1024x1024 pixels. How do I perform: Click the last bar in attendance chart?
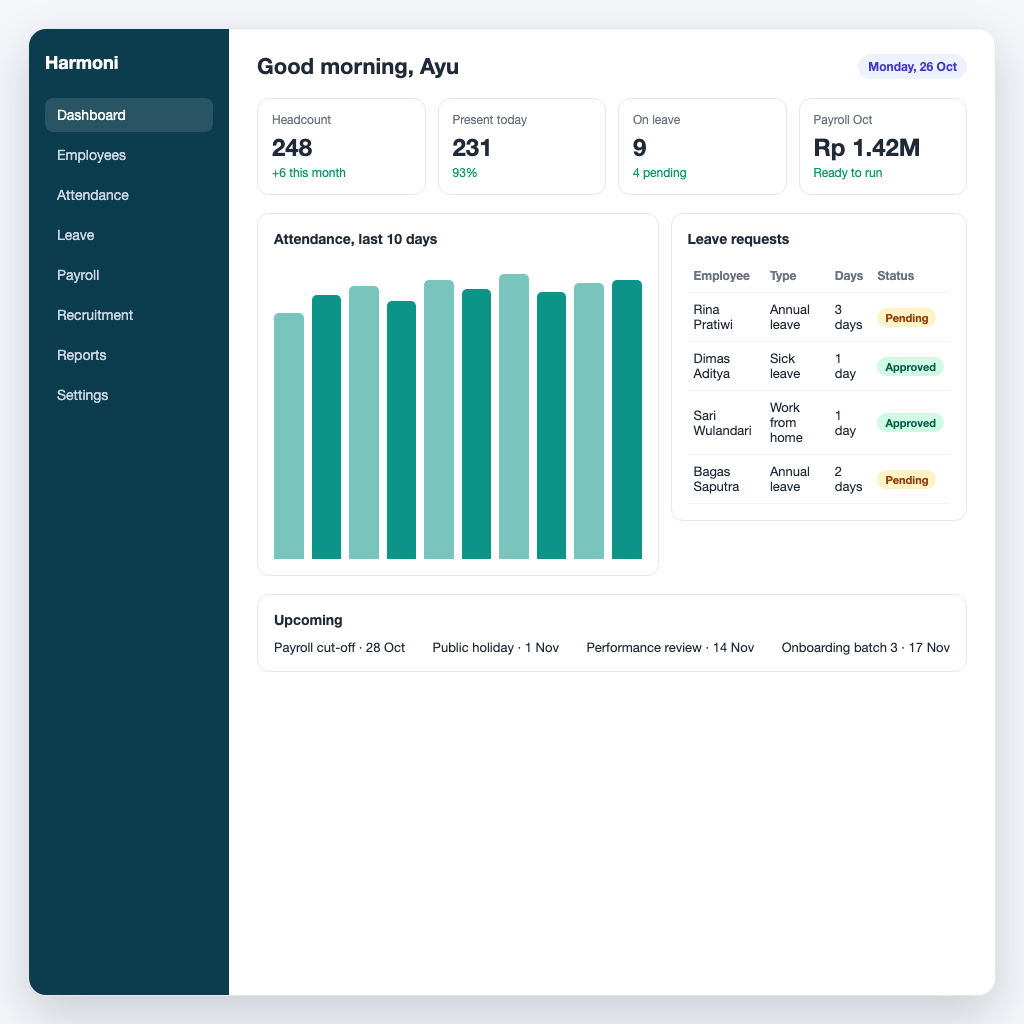coord(627,420)
